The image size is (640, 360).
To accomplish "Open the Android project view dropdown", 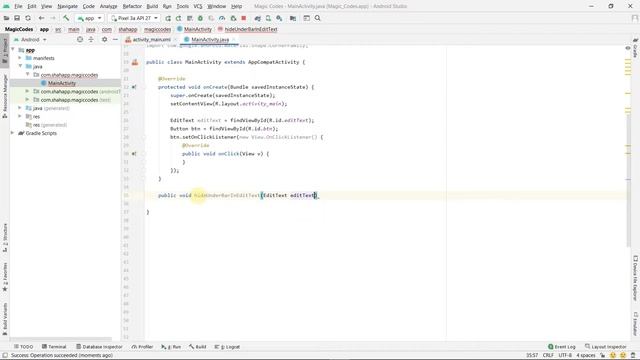I will click(30, 40).
